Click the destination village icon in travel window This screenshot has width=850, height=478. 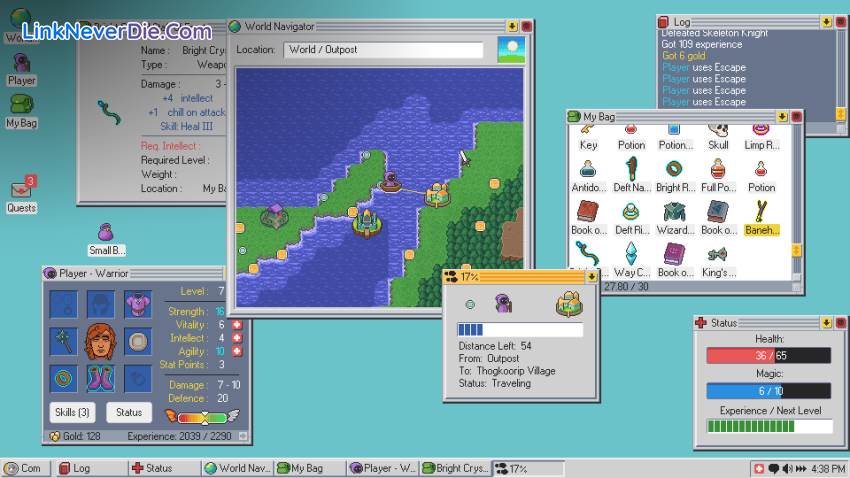pos(569,304)
